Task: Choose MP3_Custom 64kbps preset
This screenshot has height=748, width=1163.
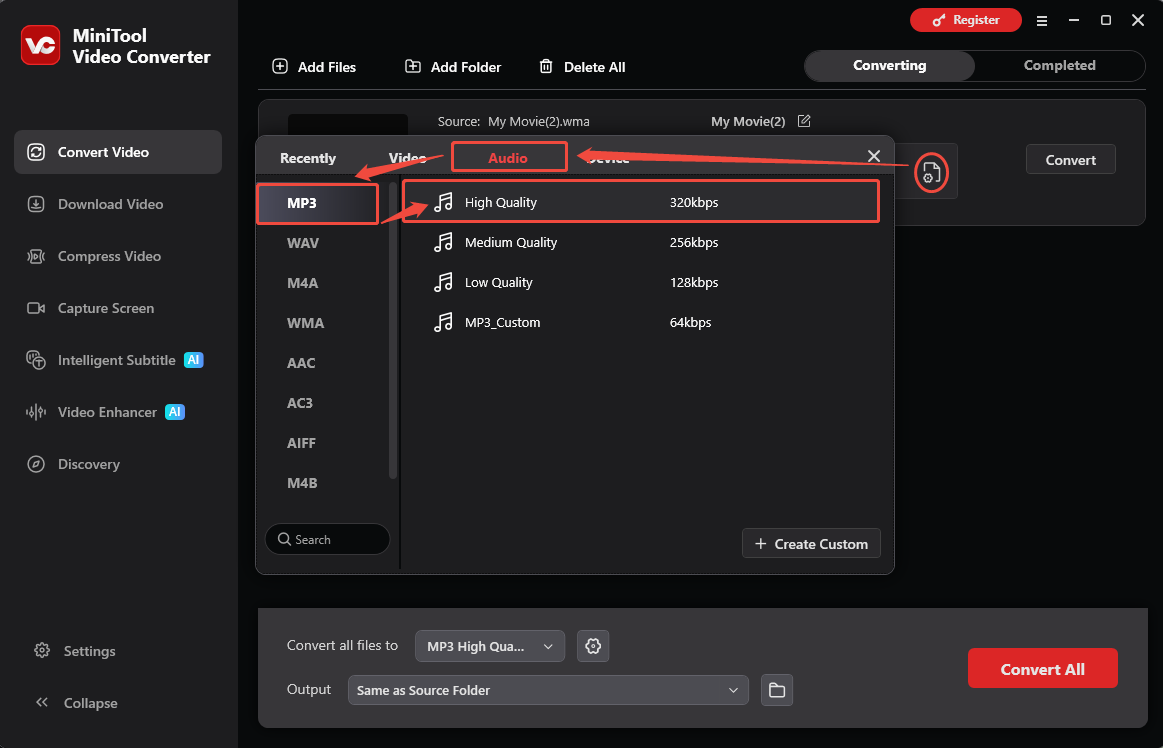Action: click(641, 322)
